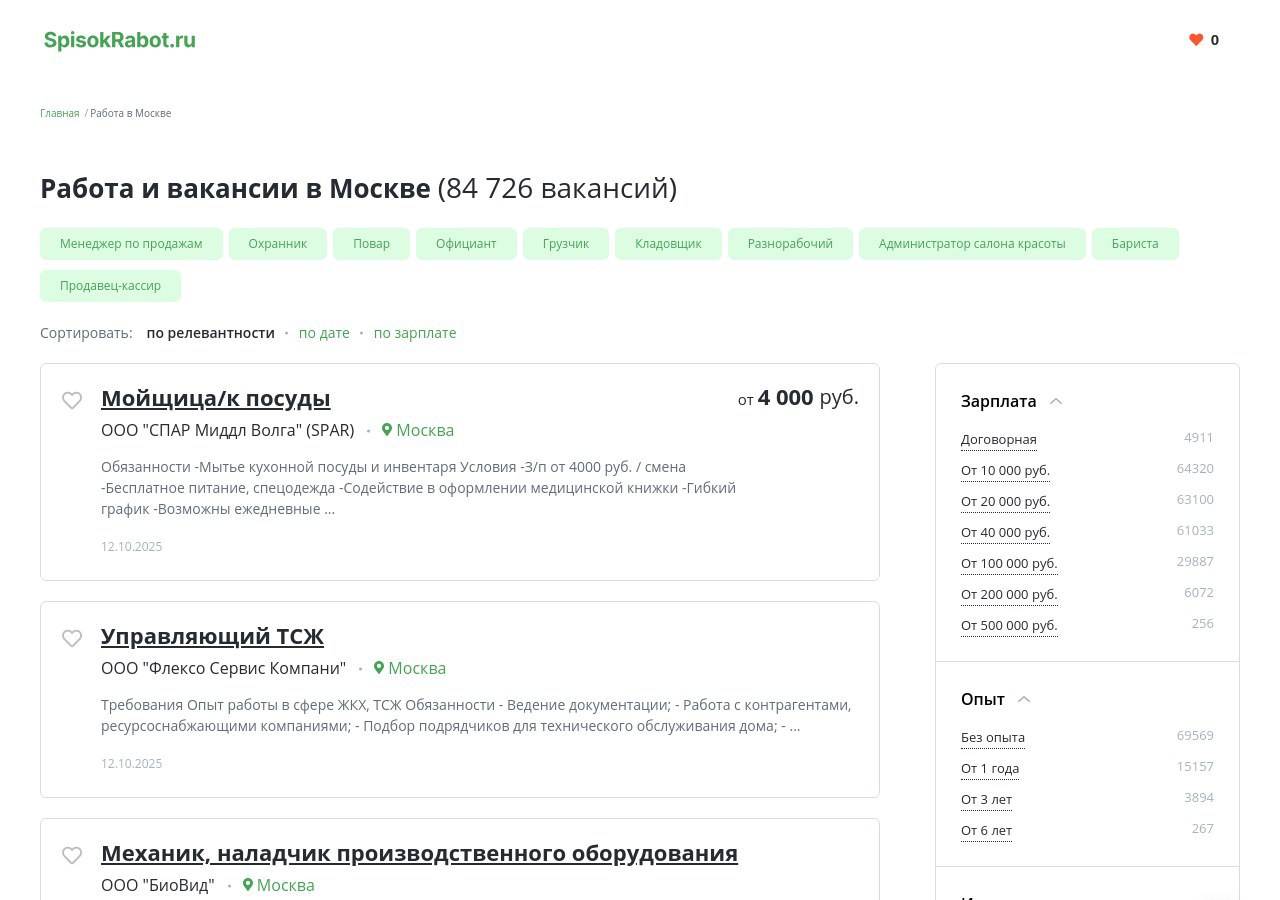Collapse the Опыт filter section chevron
1280x900 pixels.
point(1023,699)
